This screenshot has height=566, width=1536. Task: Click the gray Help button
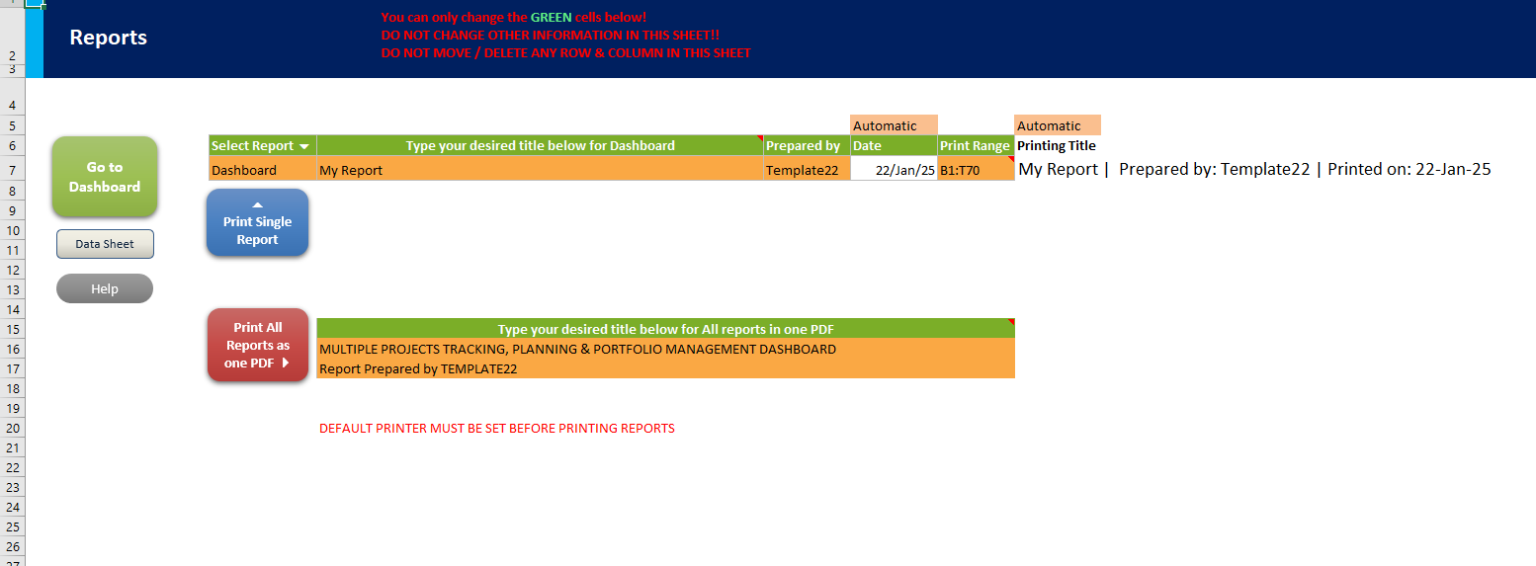[104, 289]
